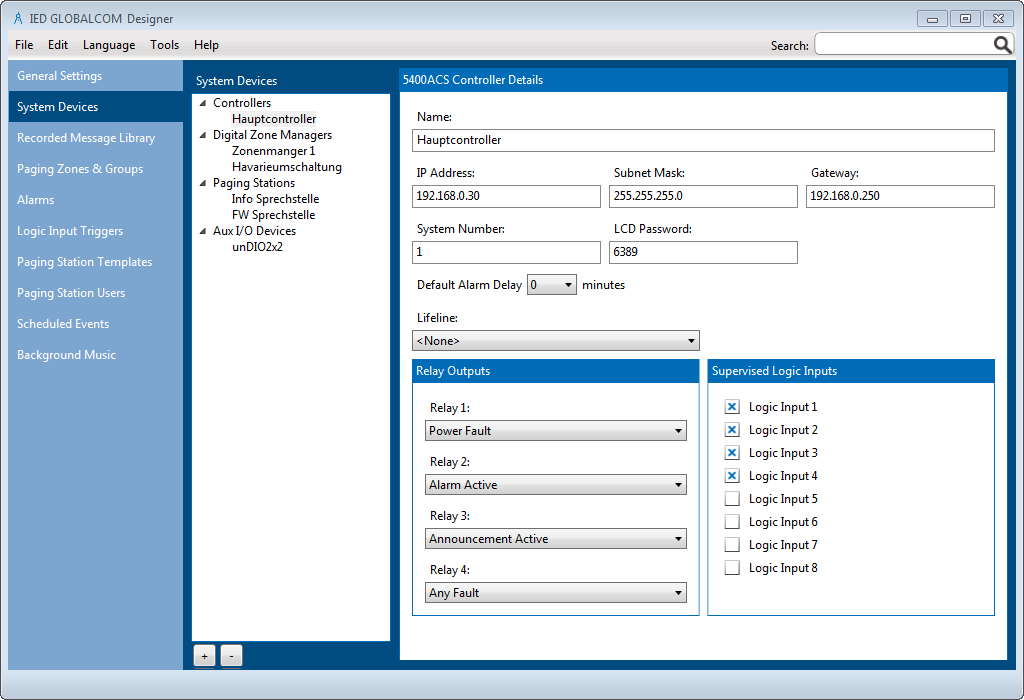Open the Scheduled Events section
The image size is (1024, 700).
(x=63, y=324)
